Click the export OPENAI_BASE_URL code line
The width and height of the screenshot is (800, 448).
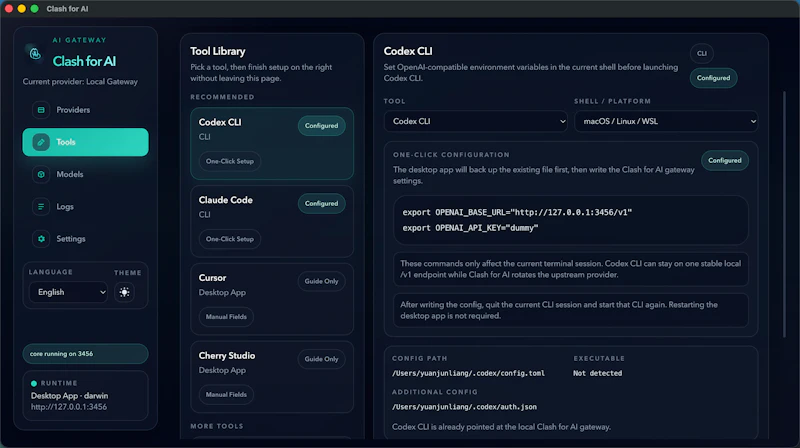(517, 212)
